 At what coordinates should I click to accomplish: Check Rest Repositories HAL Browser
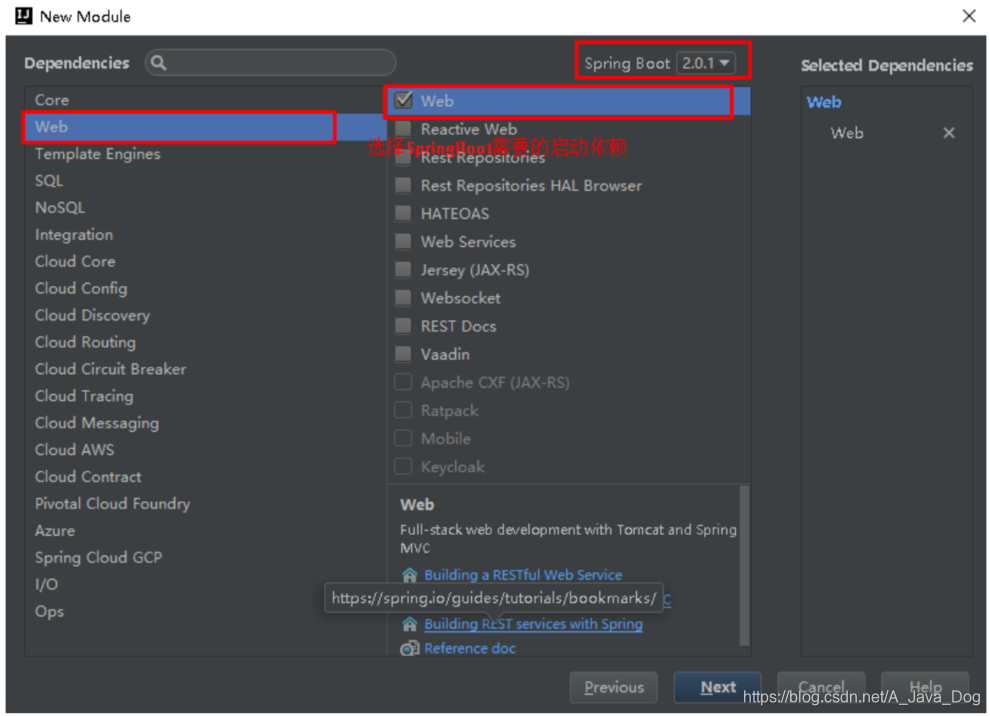(403, 185)
